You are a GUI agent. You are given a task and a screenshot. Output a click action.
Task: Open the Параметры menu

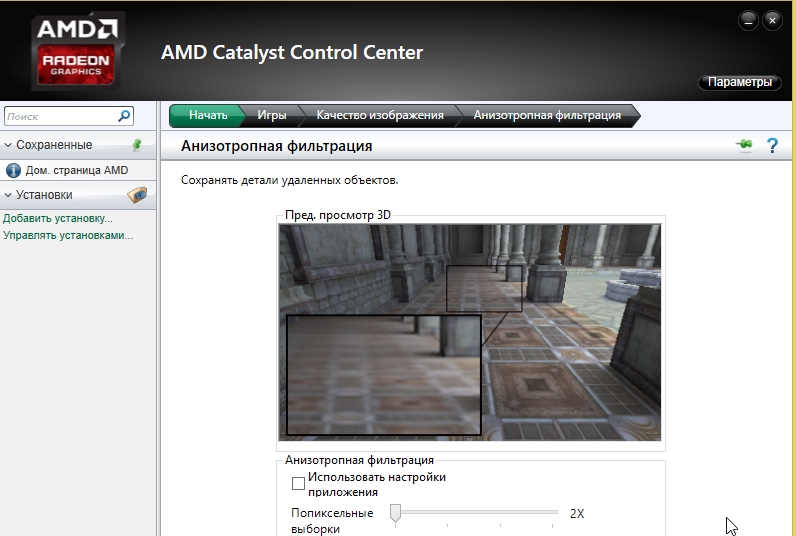740,82
